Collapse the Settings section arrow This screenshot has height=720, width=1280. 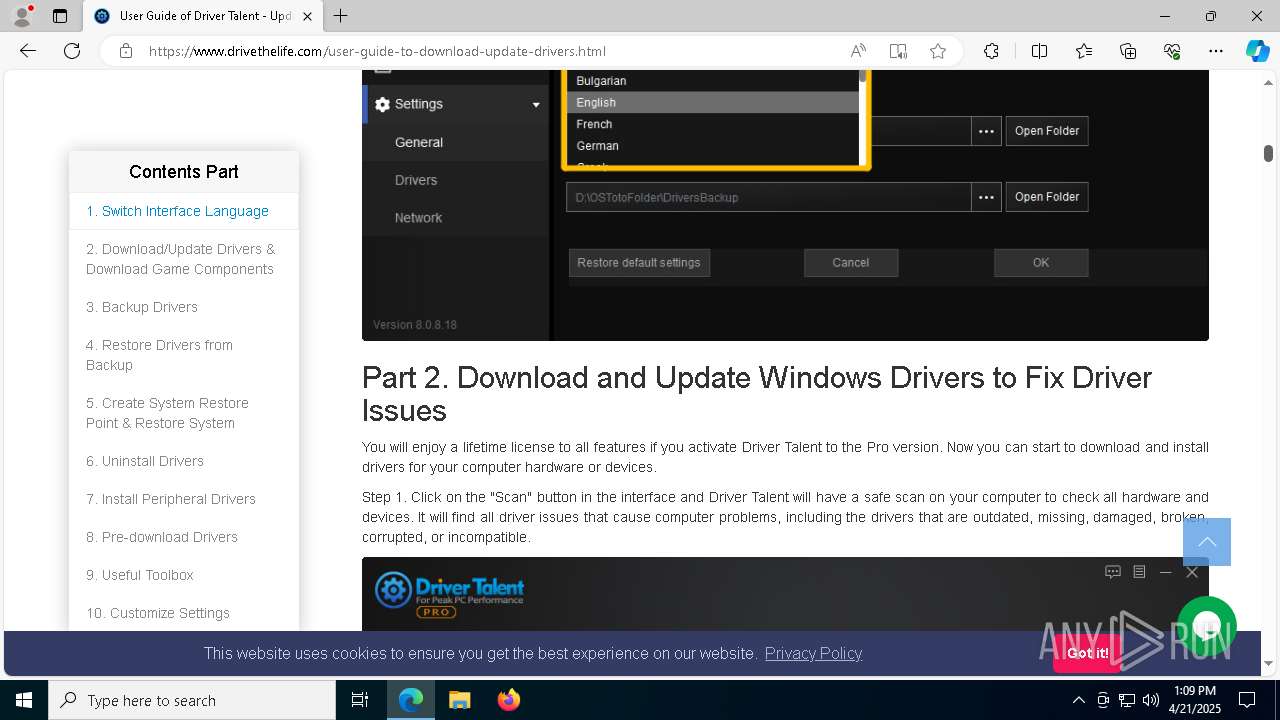[x=536, y=105]
